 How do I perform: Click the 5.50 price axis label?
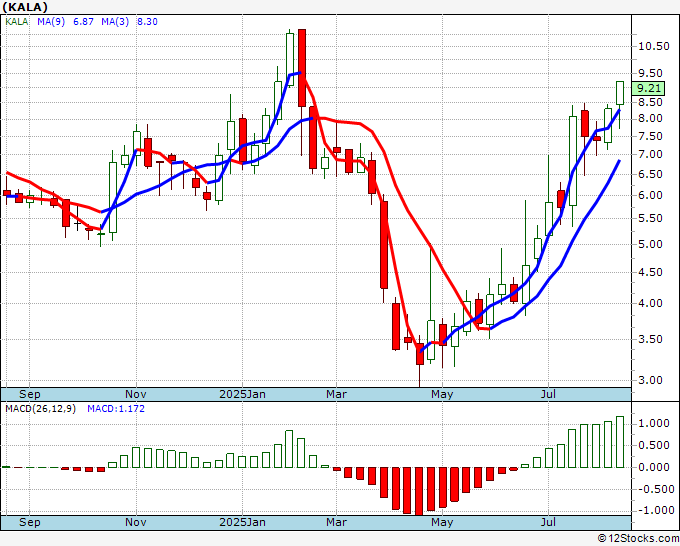point(651,219)
